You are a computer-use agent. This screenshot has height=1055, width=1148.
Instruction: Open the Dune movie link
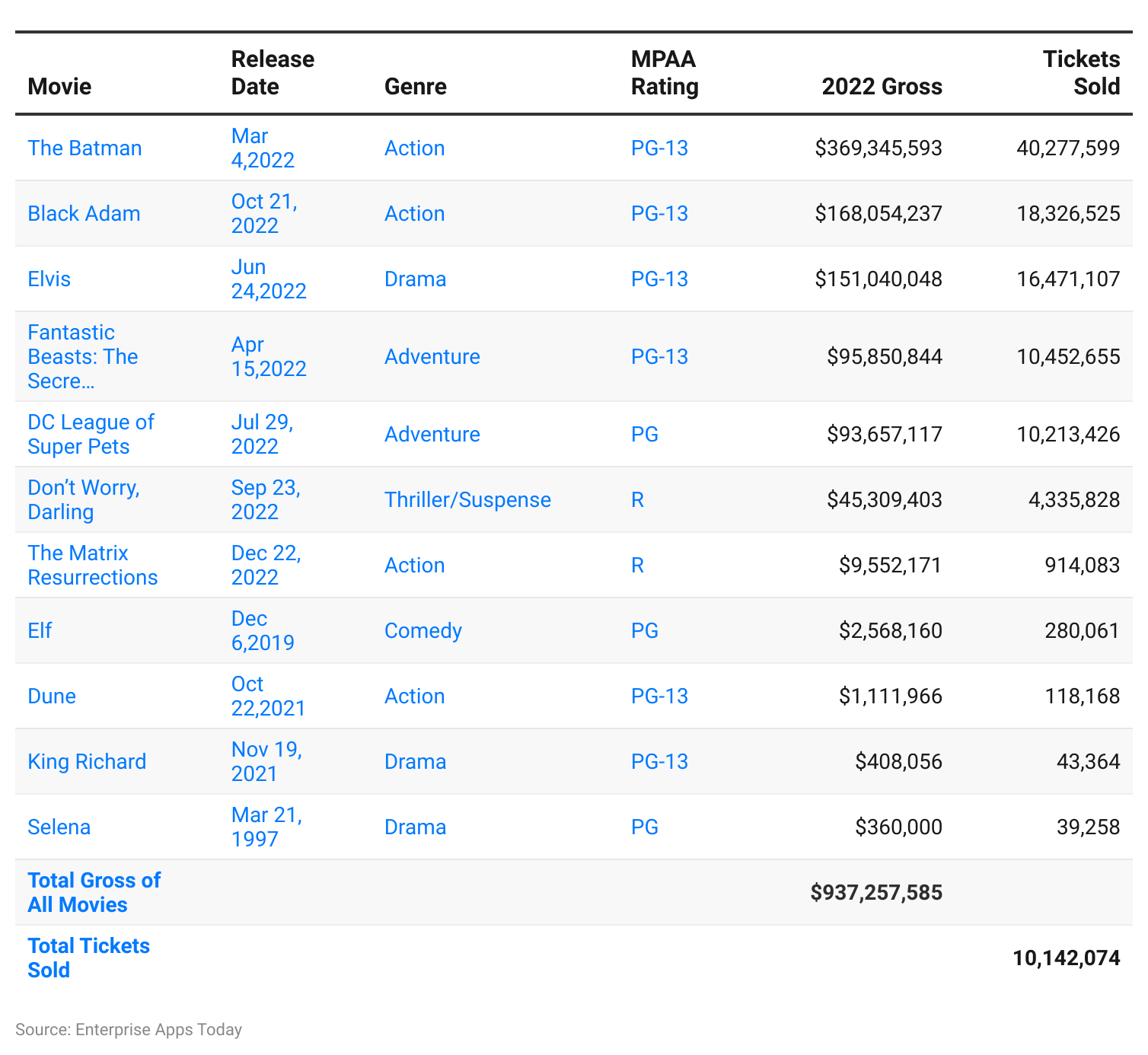pos(52,696)
